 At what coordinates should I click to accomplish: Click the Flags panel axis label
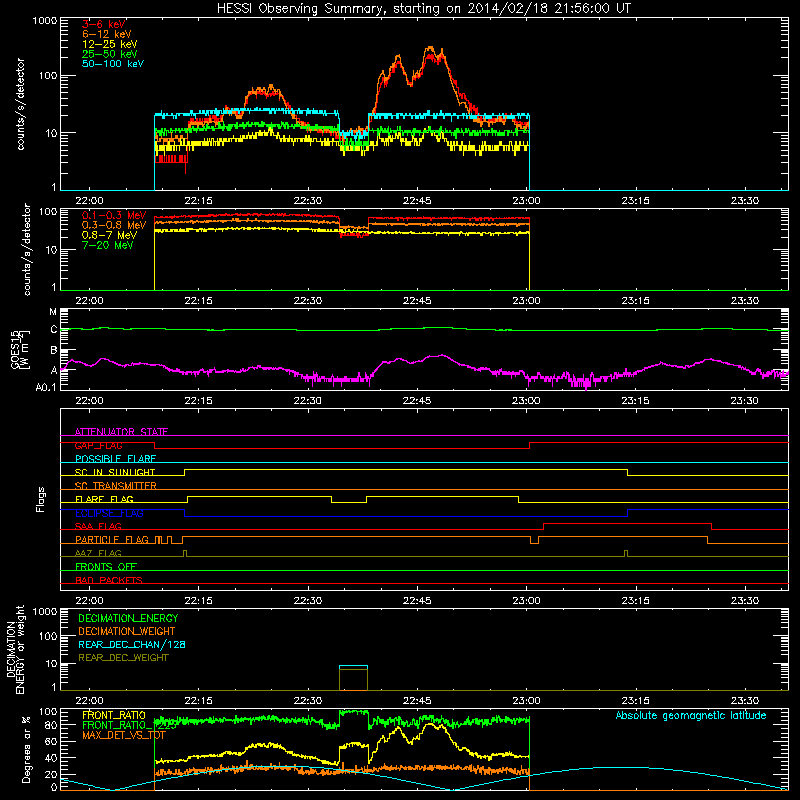pyautogui.click(x=41, y=499)
